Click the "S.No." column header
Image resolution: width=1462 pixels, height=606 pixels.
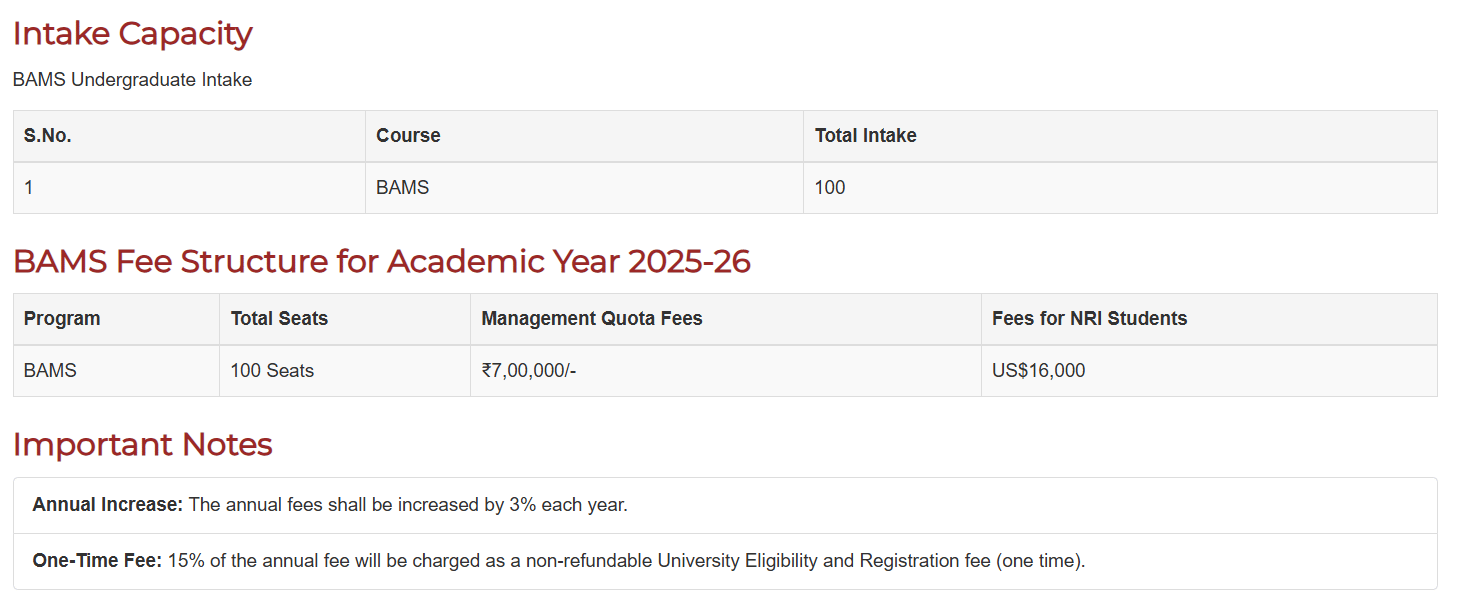coord(48,136)
